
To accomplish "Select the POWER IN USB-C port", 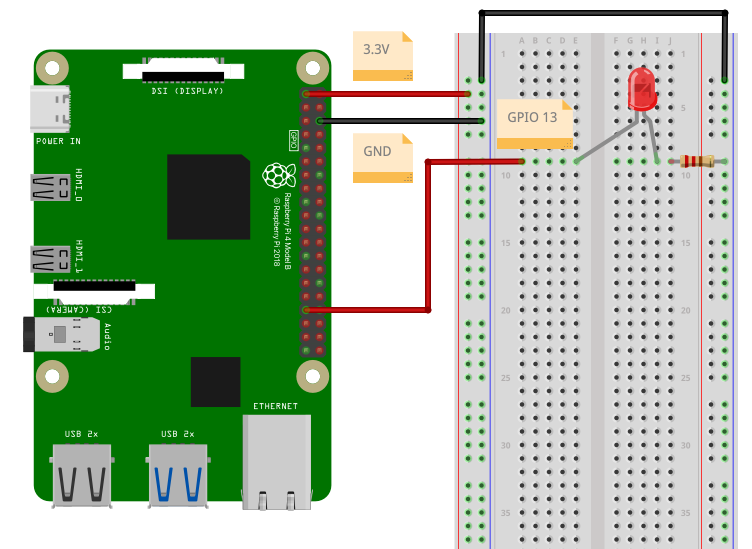I will pos(50,109).
